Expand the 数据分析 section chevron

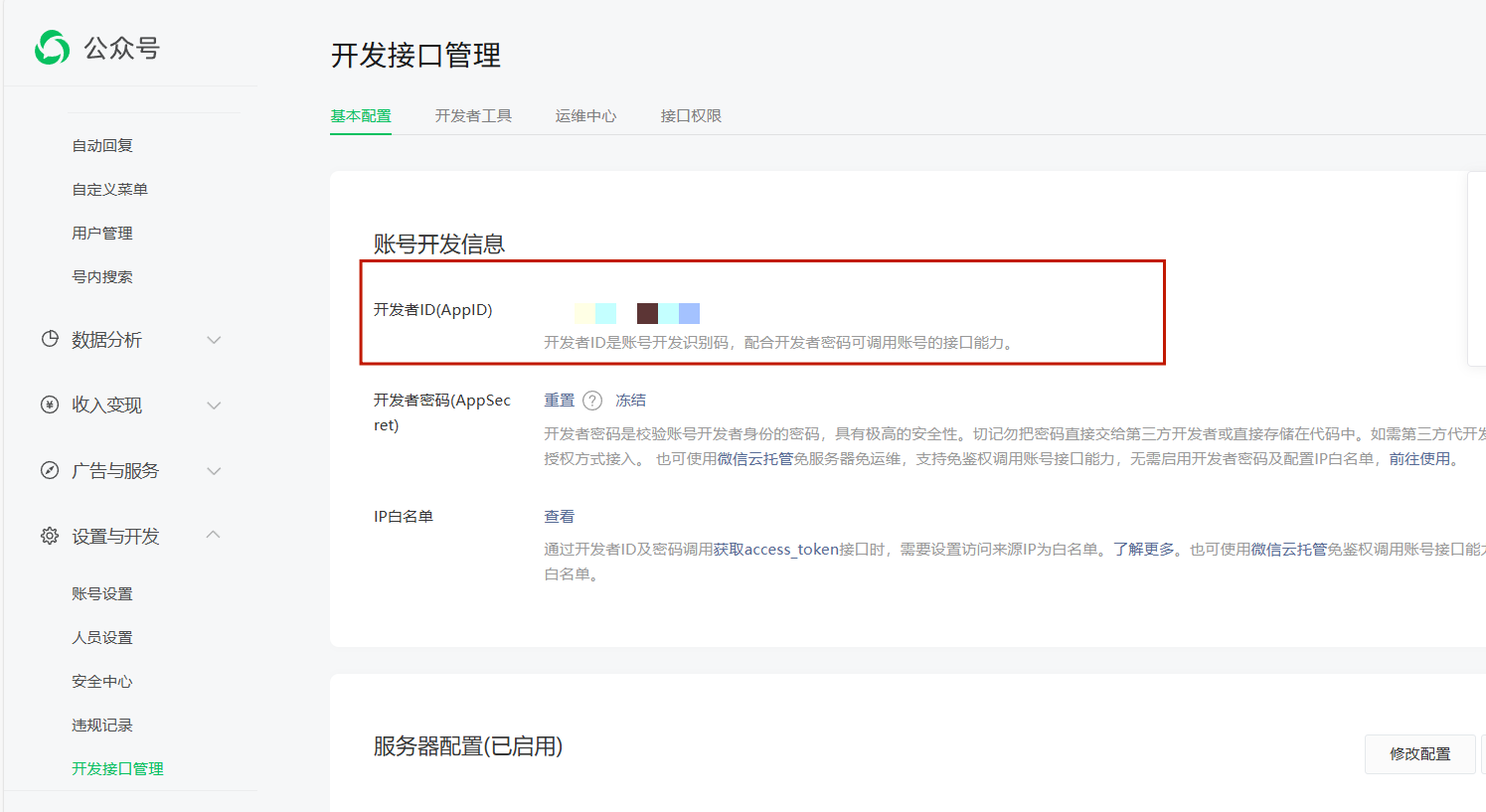214,340
